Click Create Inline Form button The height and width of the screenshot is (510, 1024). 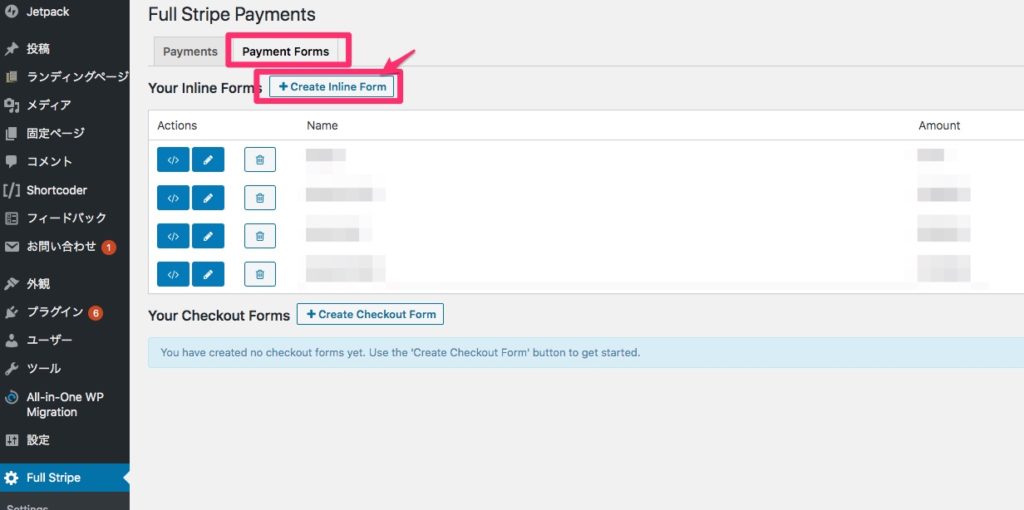[x=332, y=86]
